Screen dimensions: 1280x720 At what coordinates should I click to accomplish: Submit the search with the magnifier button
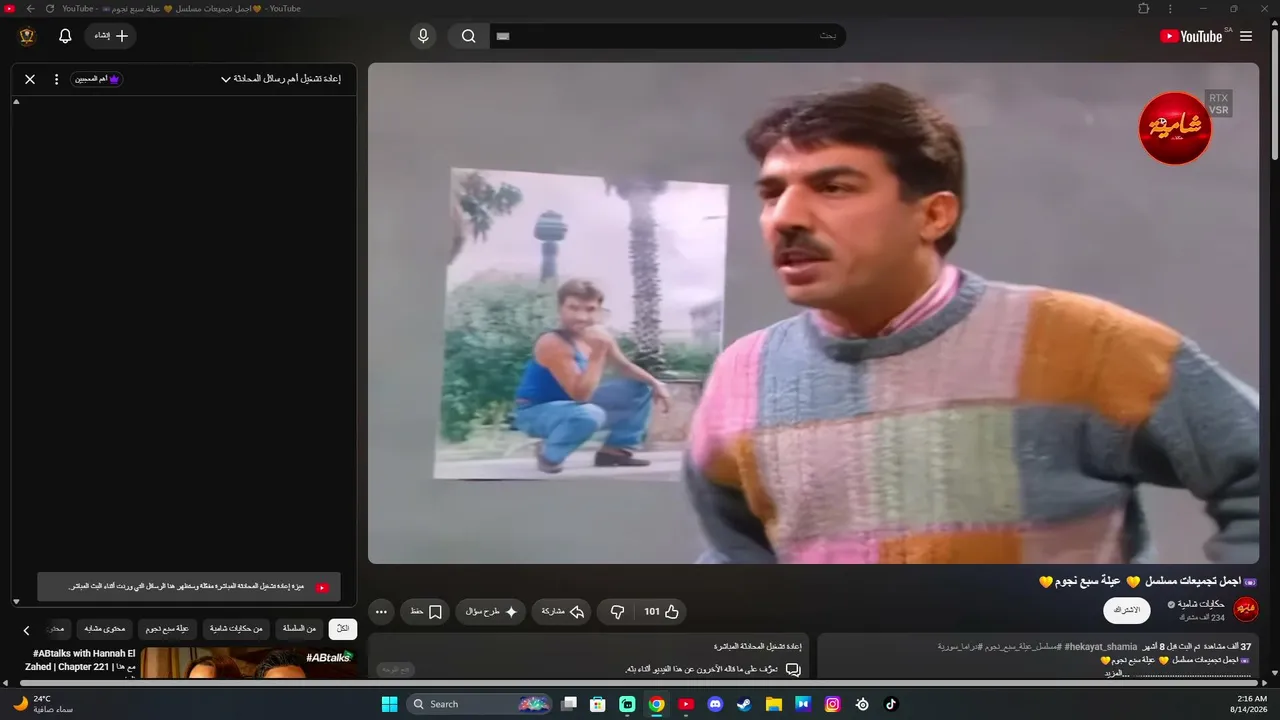pyautogui.click(x=468, y=36)
